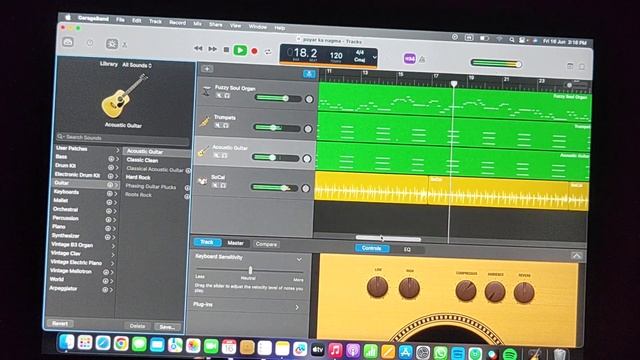Click the Fuzzy Soul Organ track icon
The image size is (640, 360).
[207, 91]
